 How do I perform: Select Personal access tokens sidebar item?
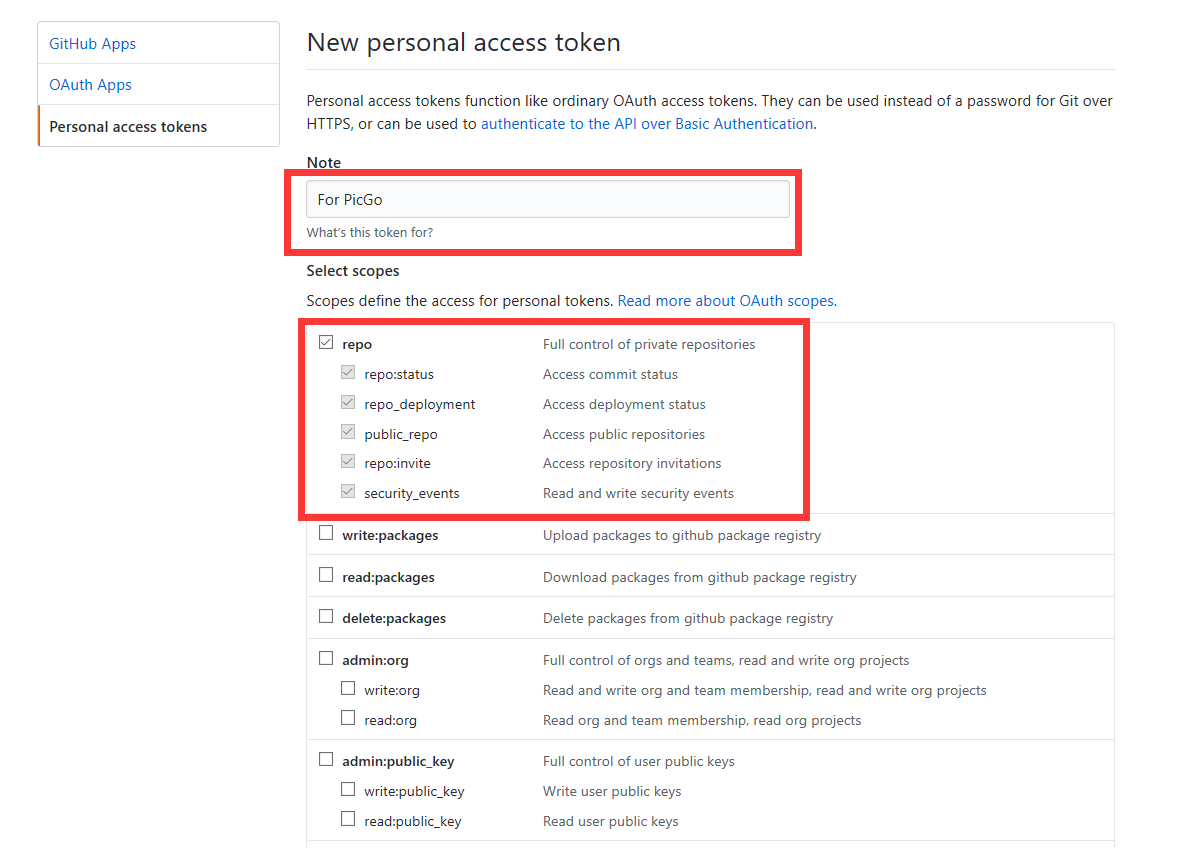click(128, 127)
